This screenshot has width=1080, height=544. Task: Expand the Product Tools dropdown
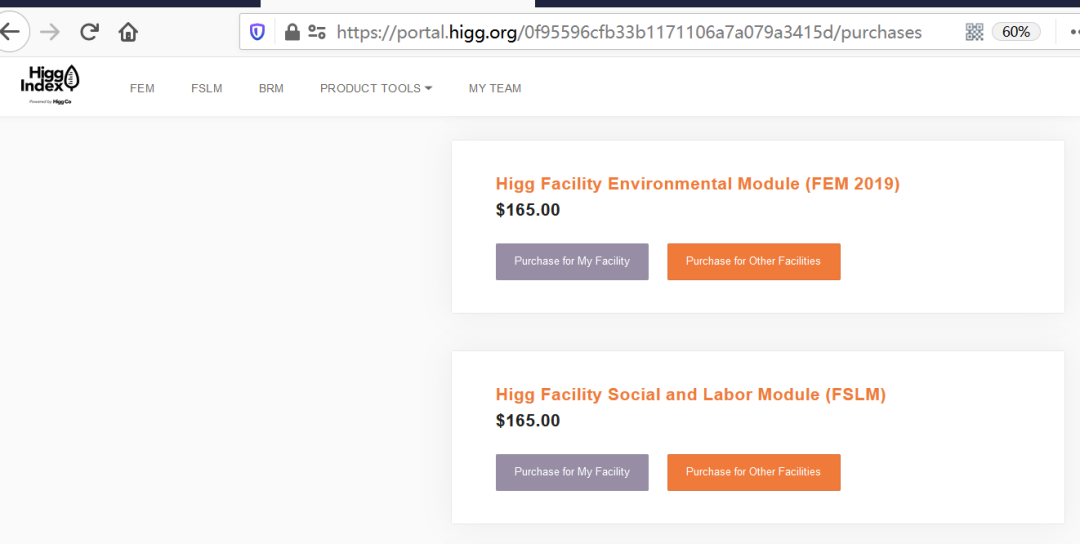click(376, 88)
